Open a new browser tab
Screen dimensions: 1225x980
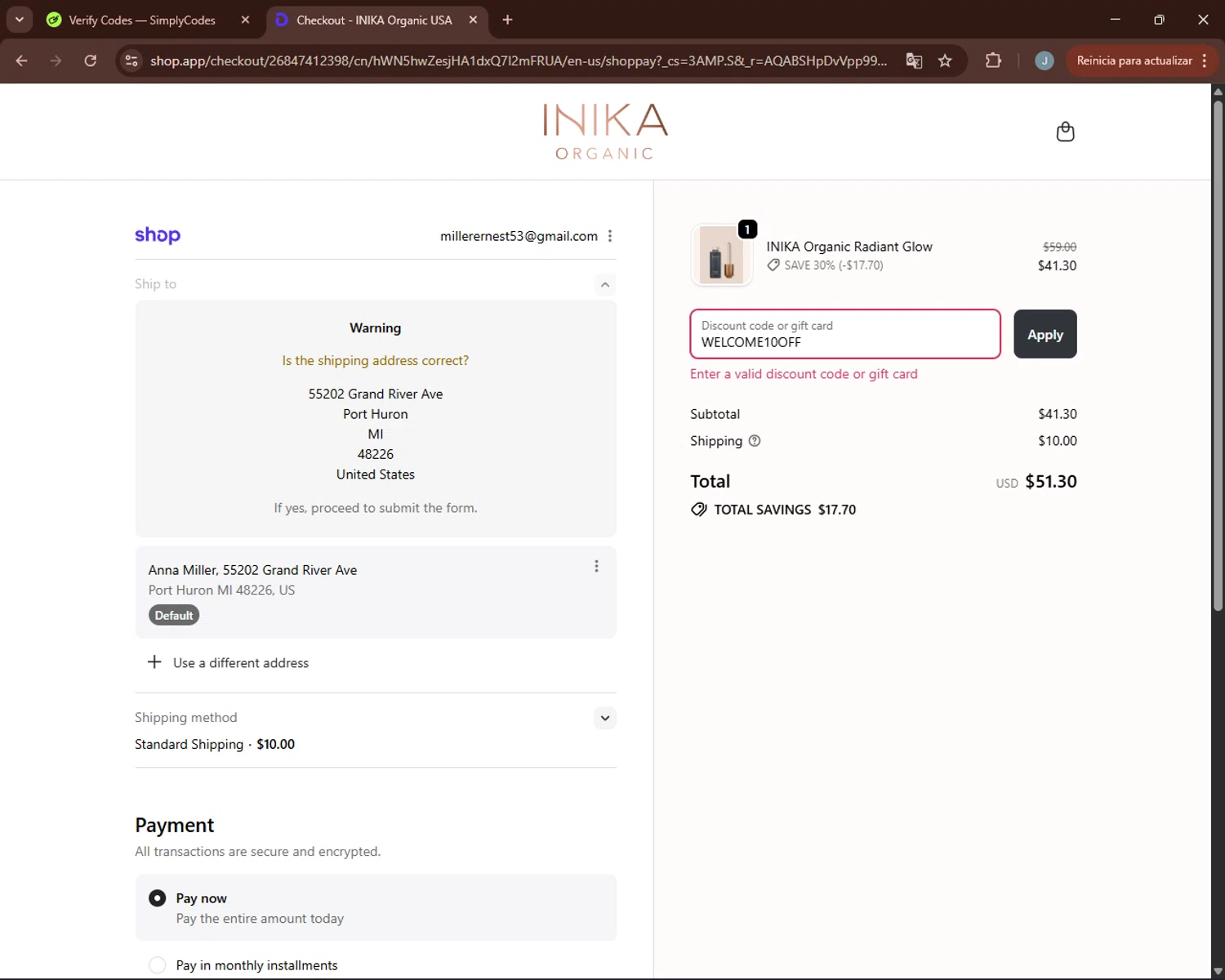click(508, 20)
